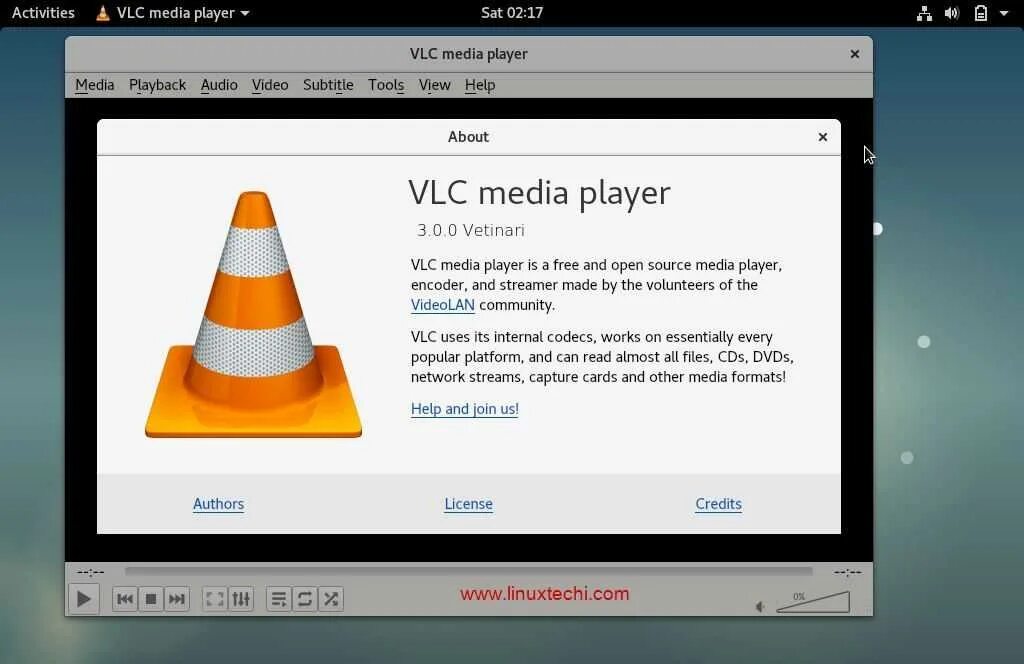View the License link
Image resolution: width=1024 pixels, height=664 pixels.
pos(468,504)
